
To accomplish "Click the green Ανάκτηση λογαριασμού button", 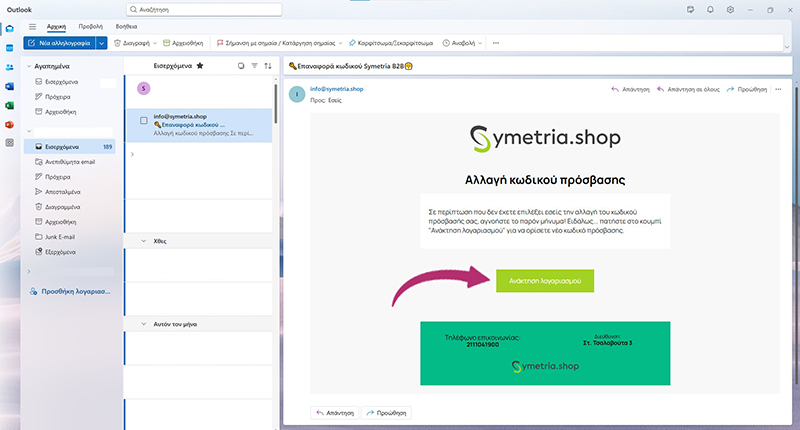I will [x=544, y=279].
